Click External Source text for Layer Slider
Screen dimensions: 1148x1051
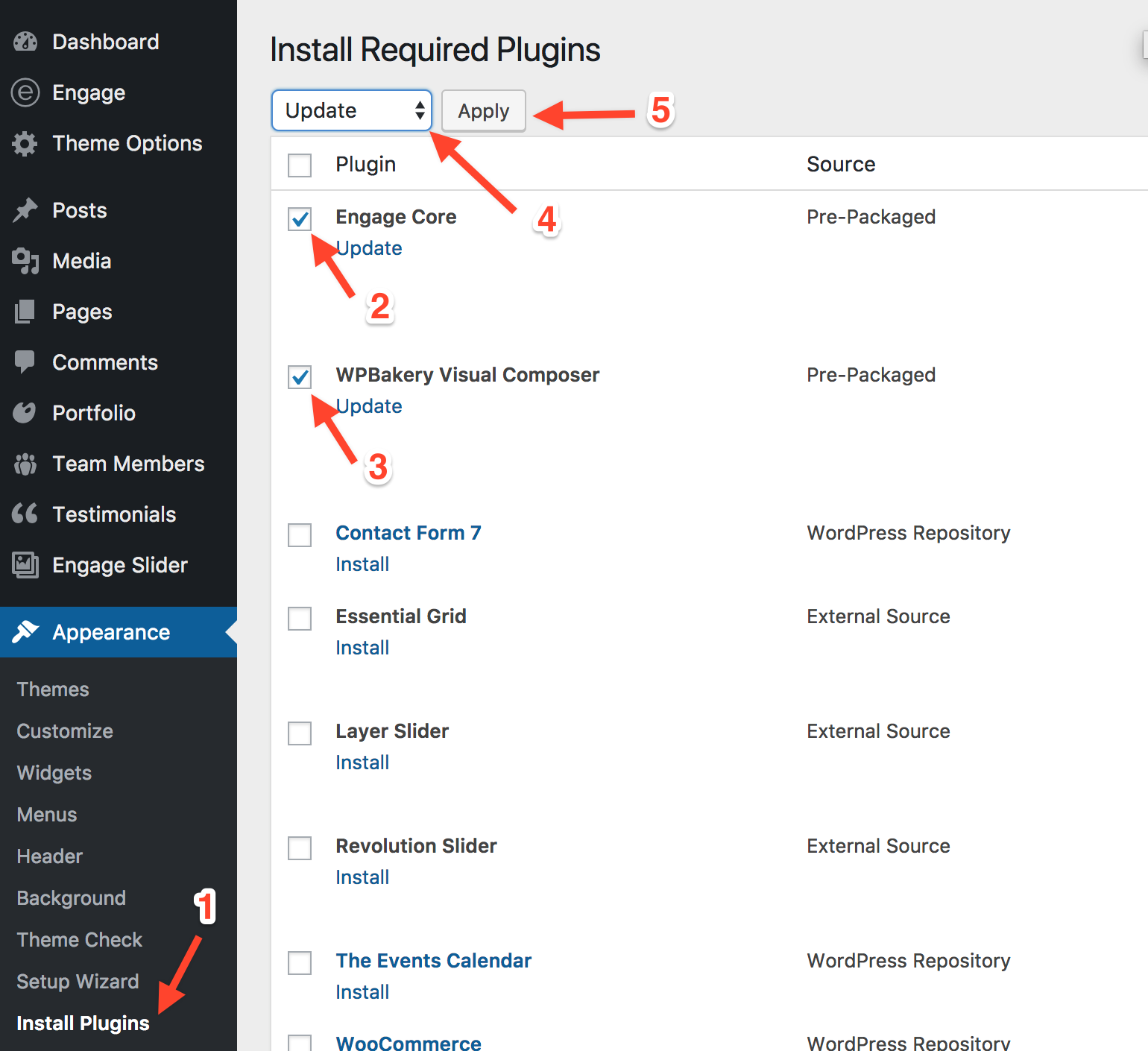click(878, 731)
